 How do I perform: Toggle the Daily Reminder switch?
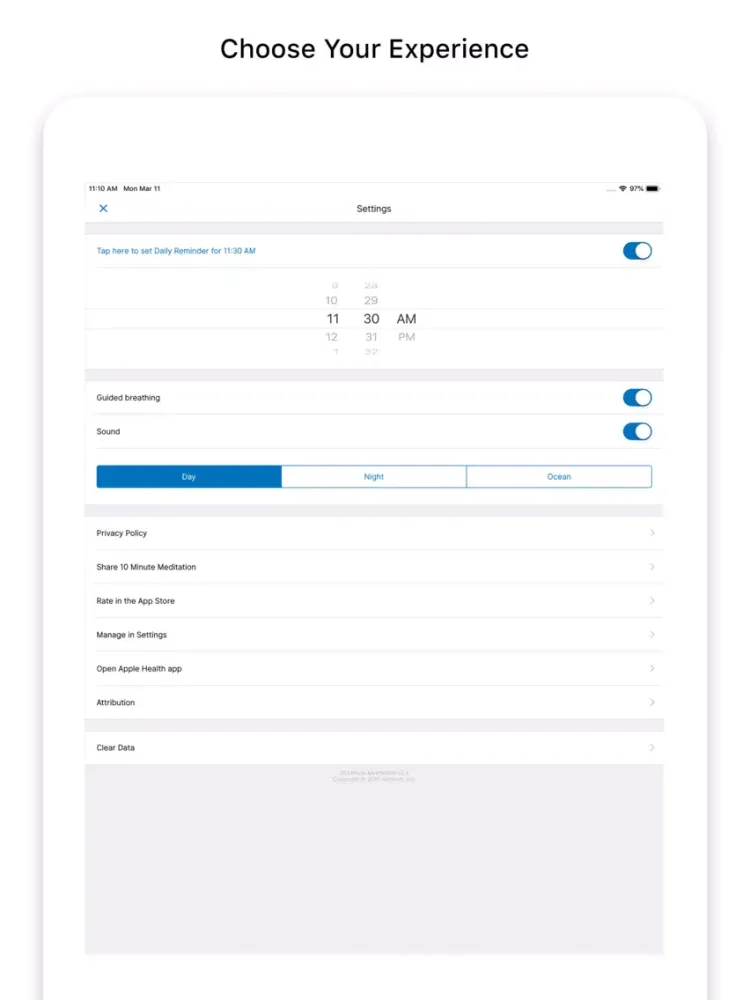(x=637, y=251)
